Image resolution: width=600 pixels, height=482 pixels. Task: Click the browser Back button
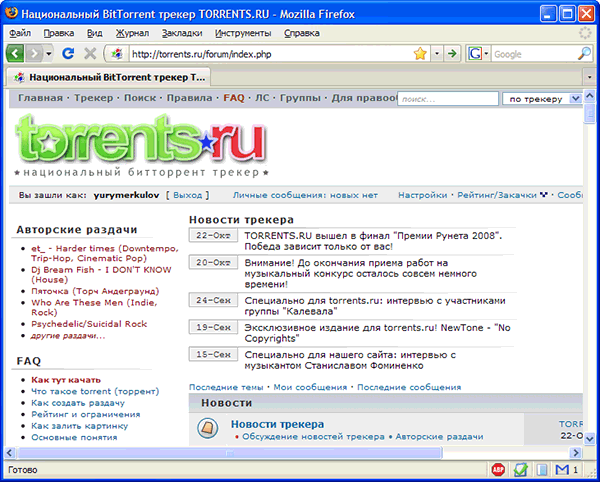[x=15, y=54]
